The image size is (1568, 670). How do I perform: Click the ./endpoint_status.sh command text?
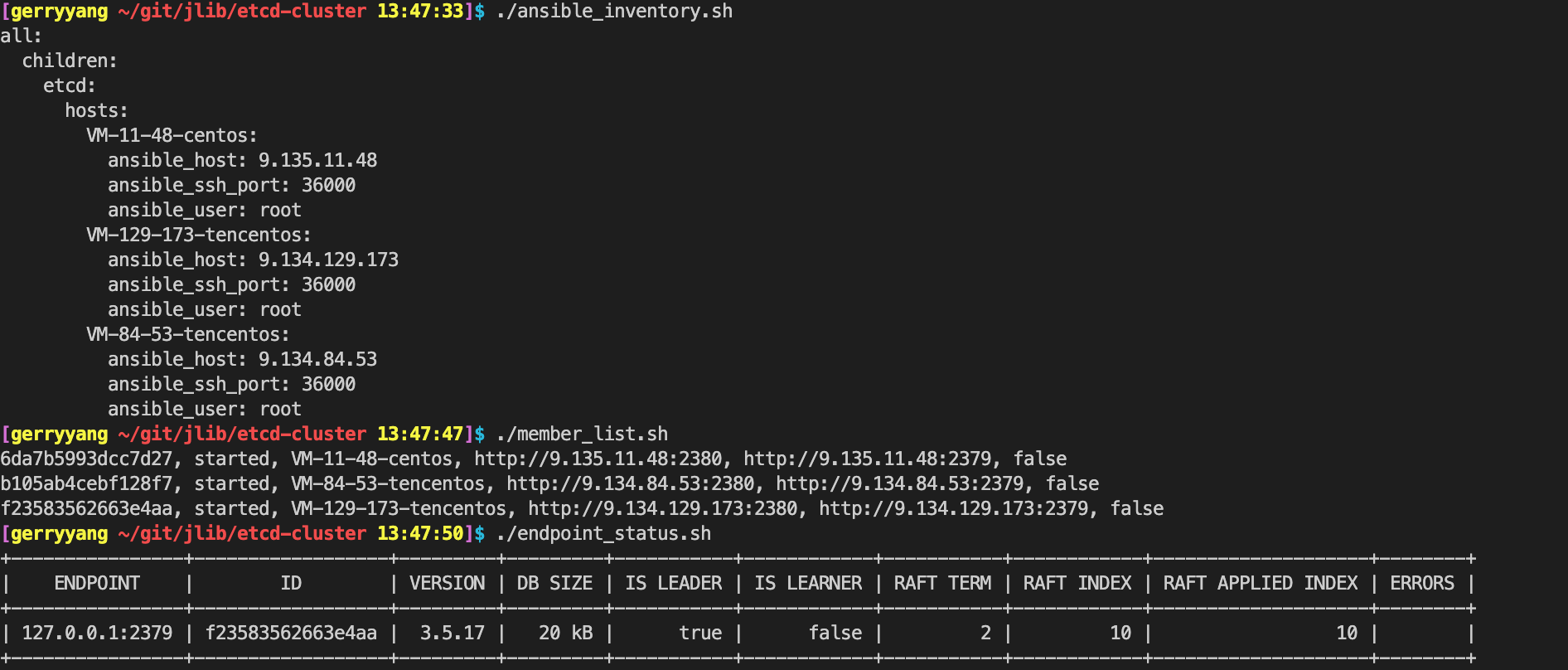[603, 534]
